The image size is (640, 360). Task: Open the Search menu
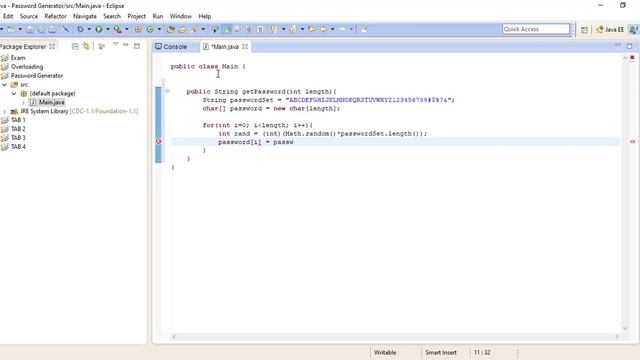point(112,16)
